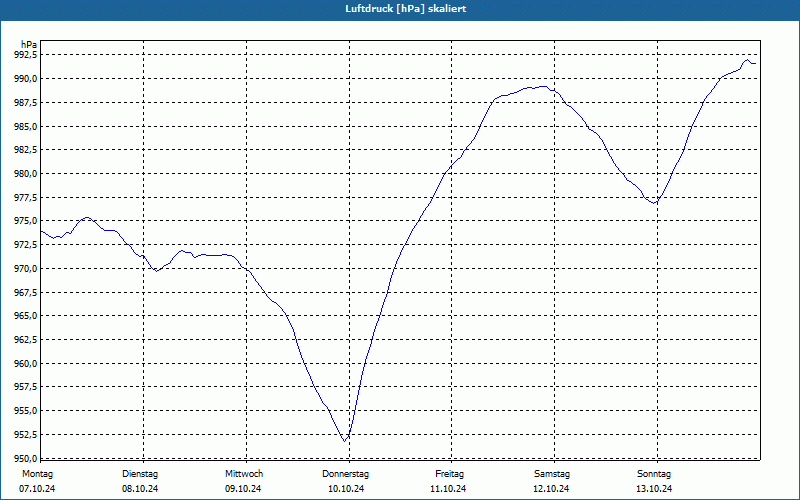The image size is (800, 500).
Task: Select the 'Mittwoch' day label
Action: click(x=244, y=474)
